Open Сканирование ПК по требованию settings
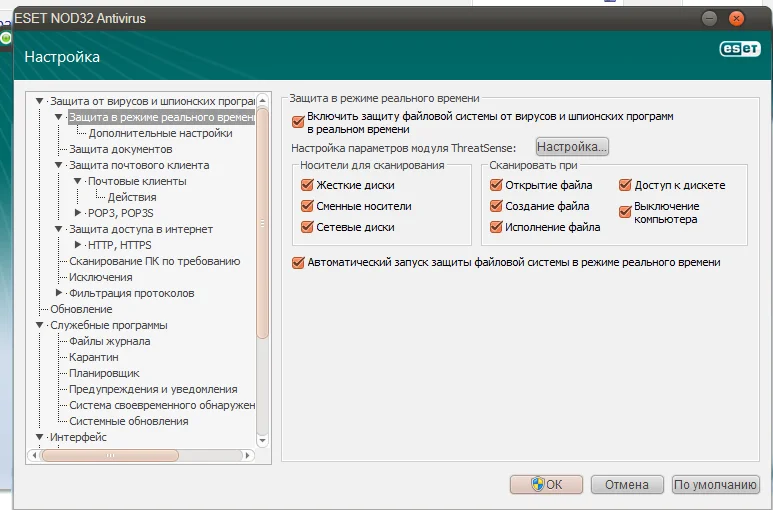 (154, 261)
